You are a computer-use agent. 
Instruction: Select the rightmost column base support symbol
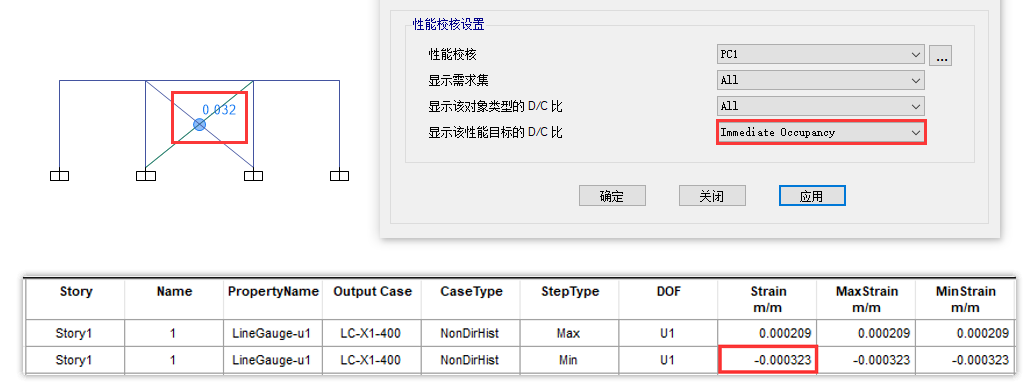pyautogui.click(x=339, y=176)
